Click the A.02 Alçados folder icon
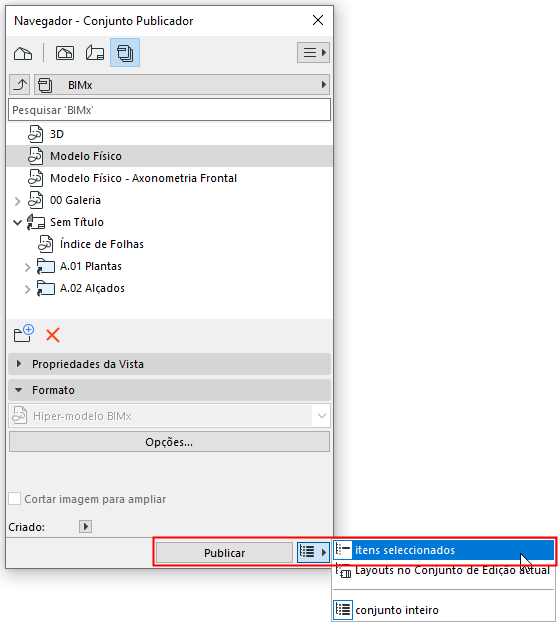The height and width of the screenshot is (627, 559). [46, 288]
